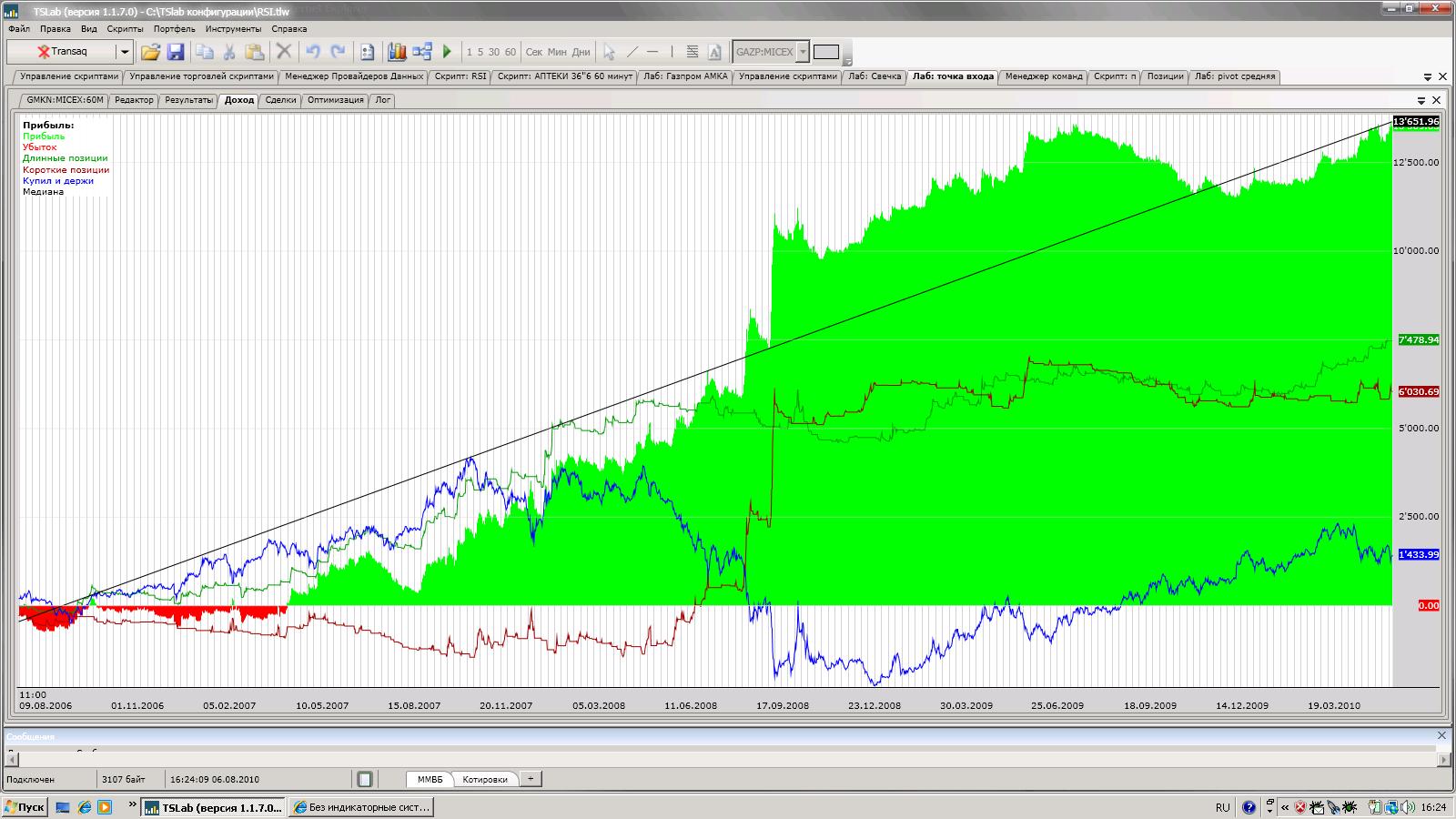1456x819 pixels.
Task: Select the text annotation tool icon
Action: pos(714,52)
